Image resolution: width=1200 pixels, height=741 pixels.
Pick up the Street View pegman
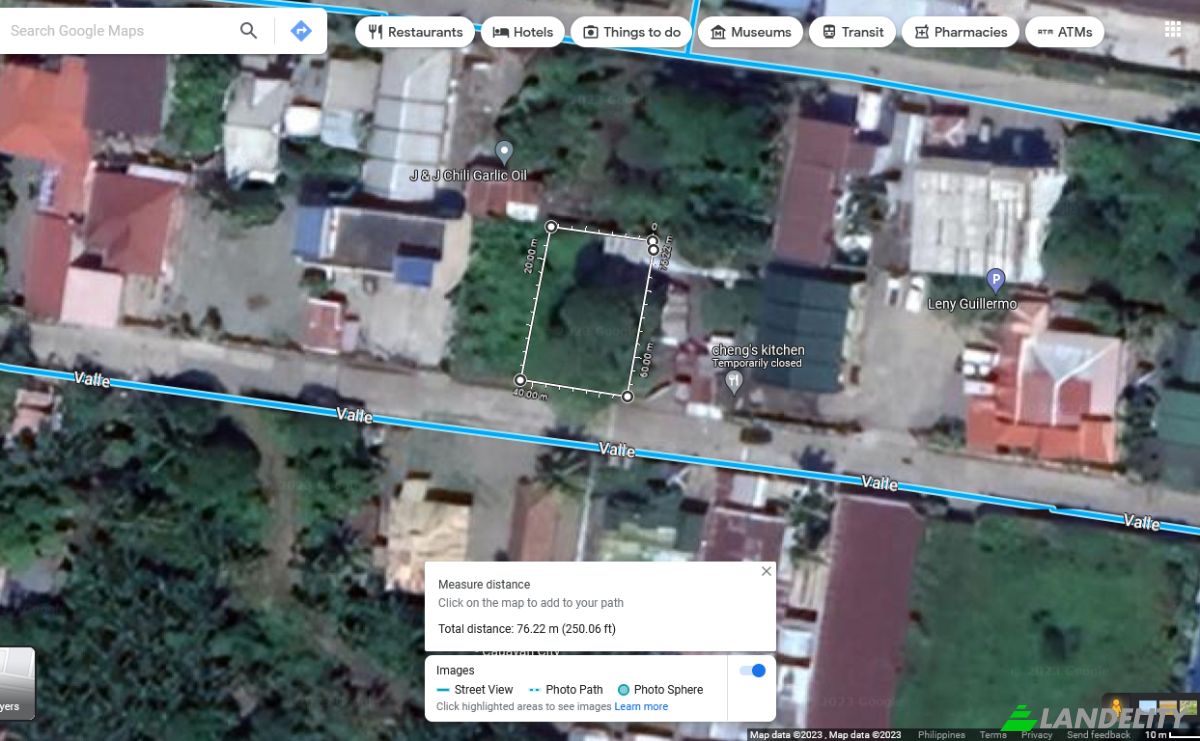pos(1116,709)
